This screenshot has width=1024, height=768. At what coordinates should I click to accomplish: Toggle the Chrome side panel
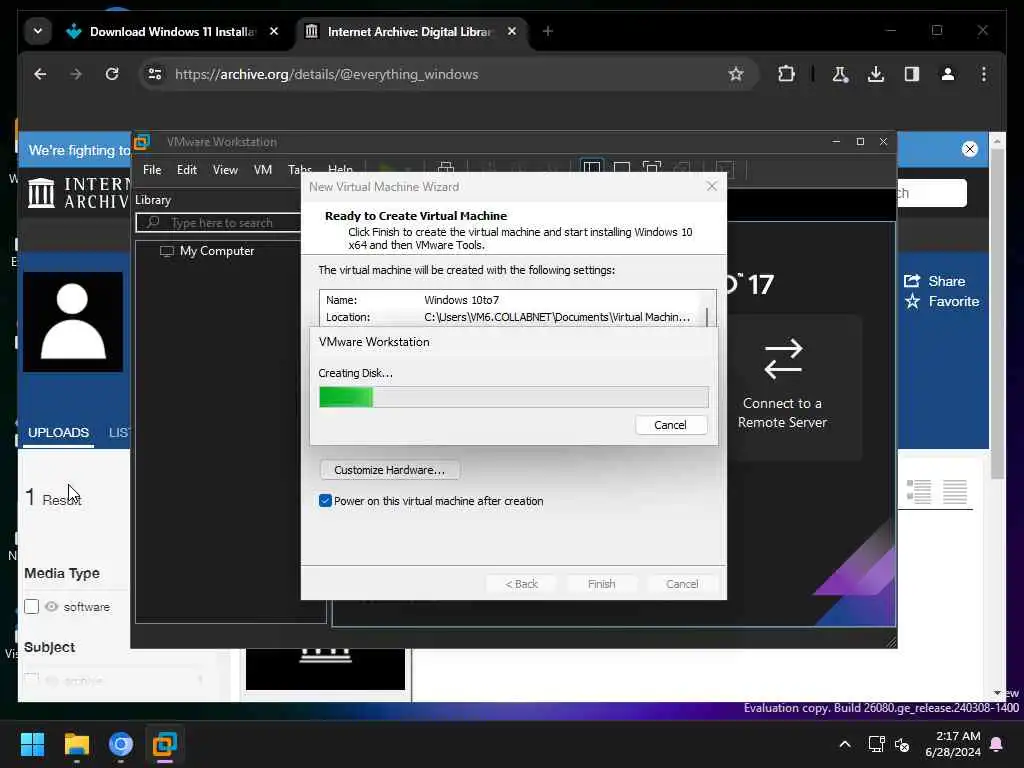pos(912,74)
